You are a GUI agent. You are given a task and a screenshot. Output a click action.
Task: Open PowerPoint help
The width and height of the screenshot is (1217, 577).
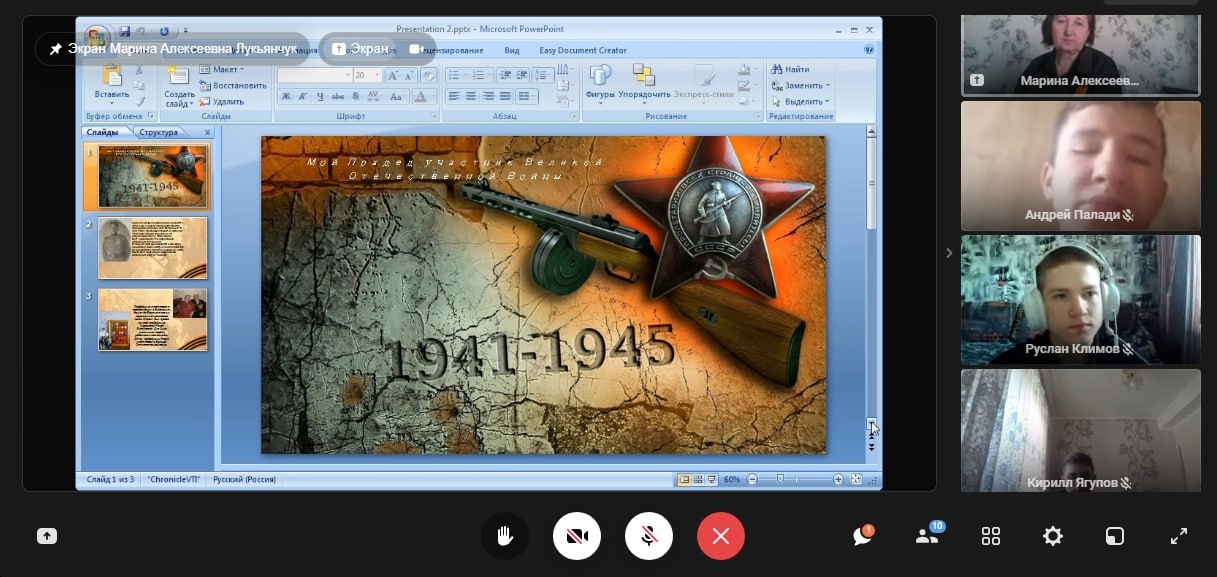tap(869, 49)
